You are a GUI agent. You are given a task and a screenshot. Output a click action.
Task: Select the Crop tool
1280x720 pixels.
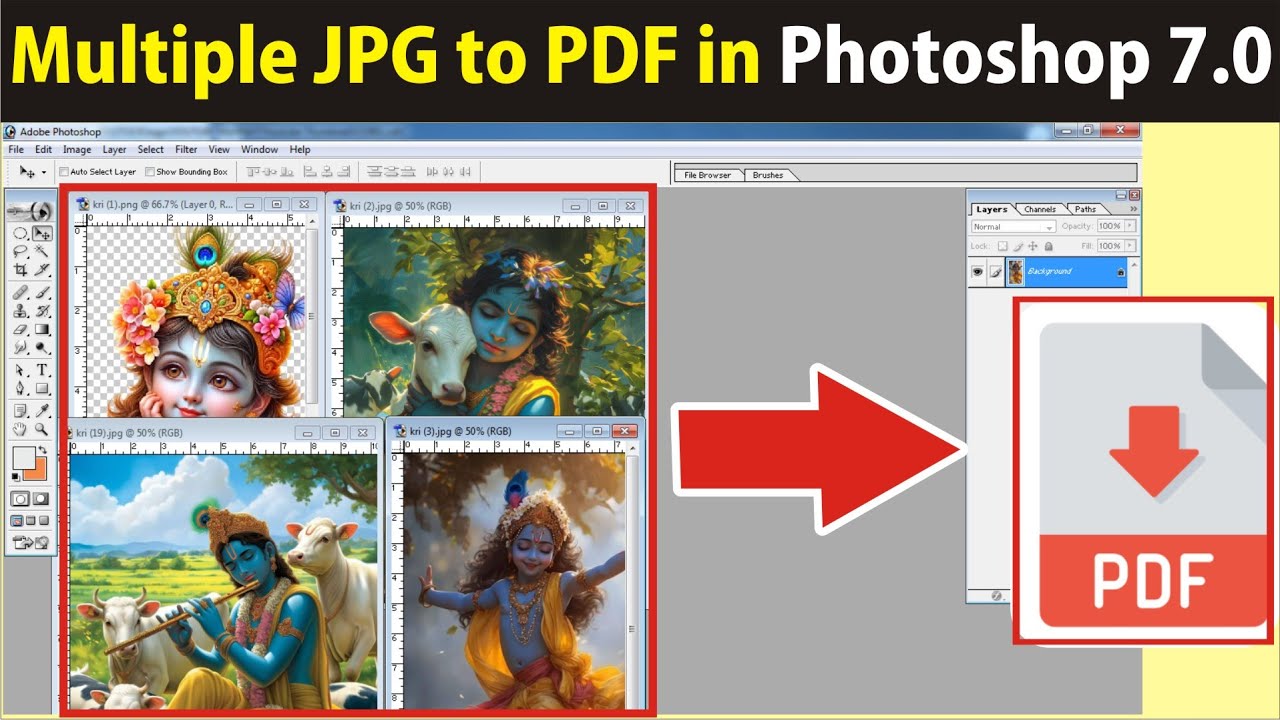click(x=20, y=270)
